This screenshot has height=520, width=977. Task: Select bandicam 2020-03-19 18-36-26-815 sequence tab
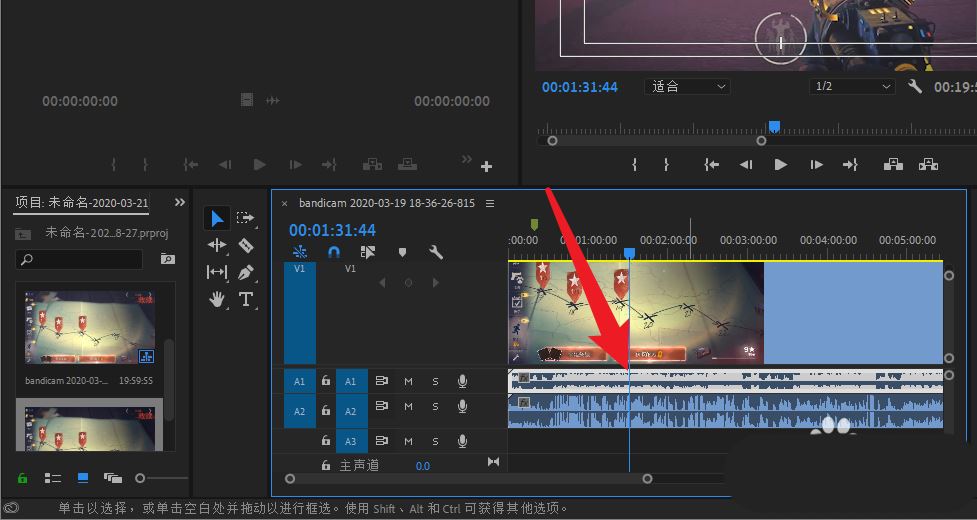point(386,203)
